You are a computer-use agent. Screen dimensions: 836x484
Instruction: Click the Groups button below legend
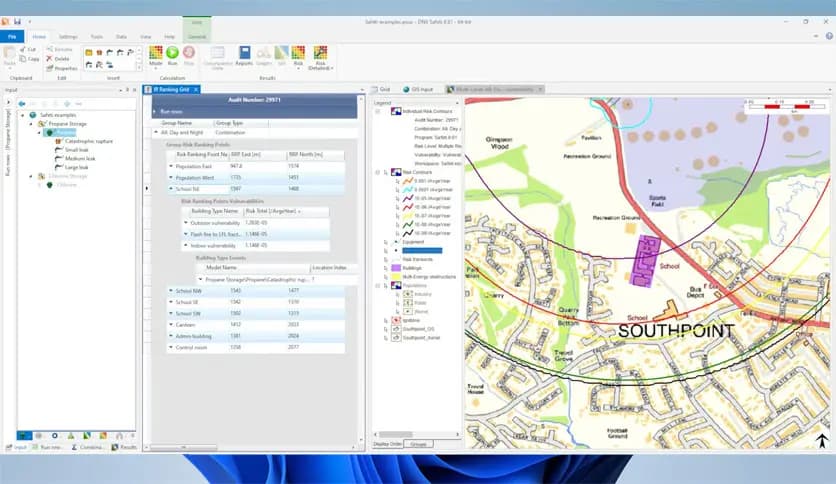(419, 443)
